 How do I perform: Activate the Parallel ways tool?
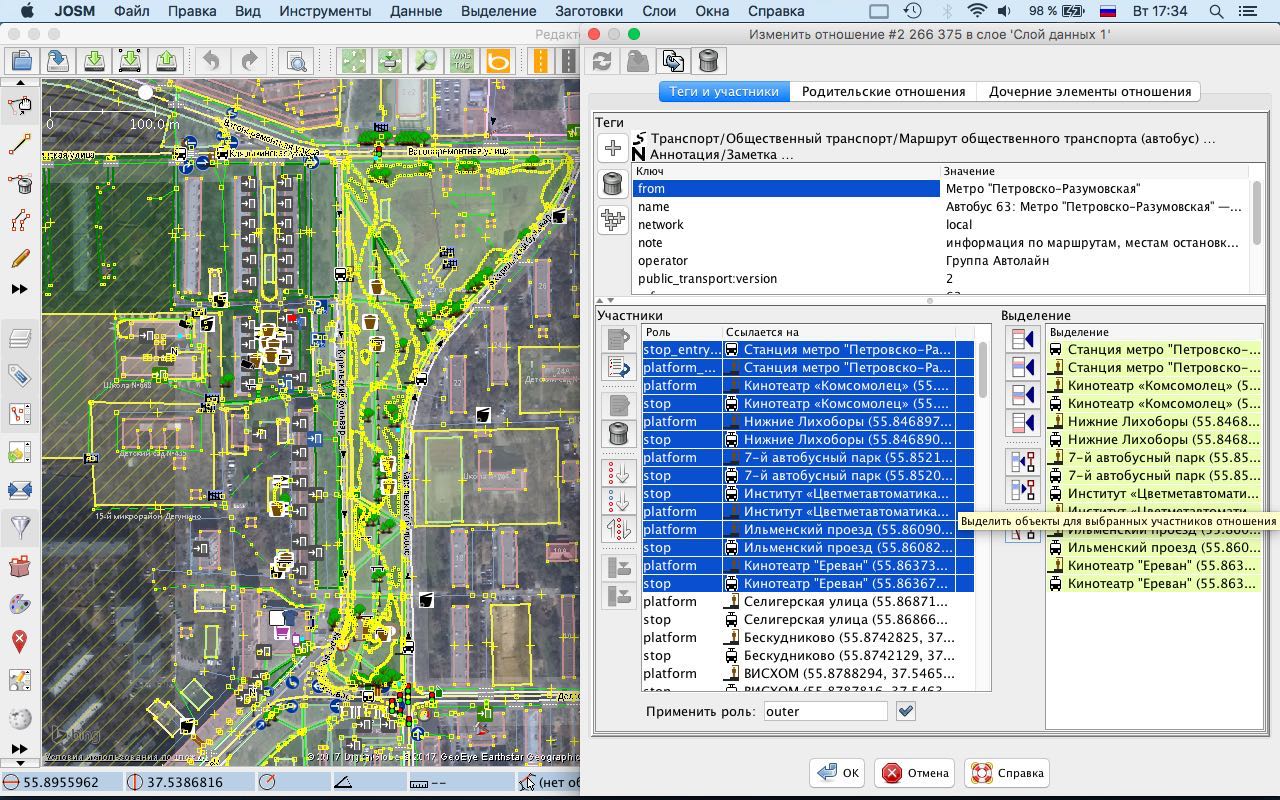tap(20, 221)
